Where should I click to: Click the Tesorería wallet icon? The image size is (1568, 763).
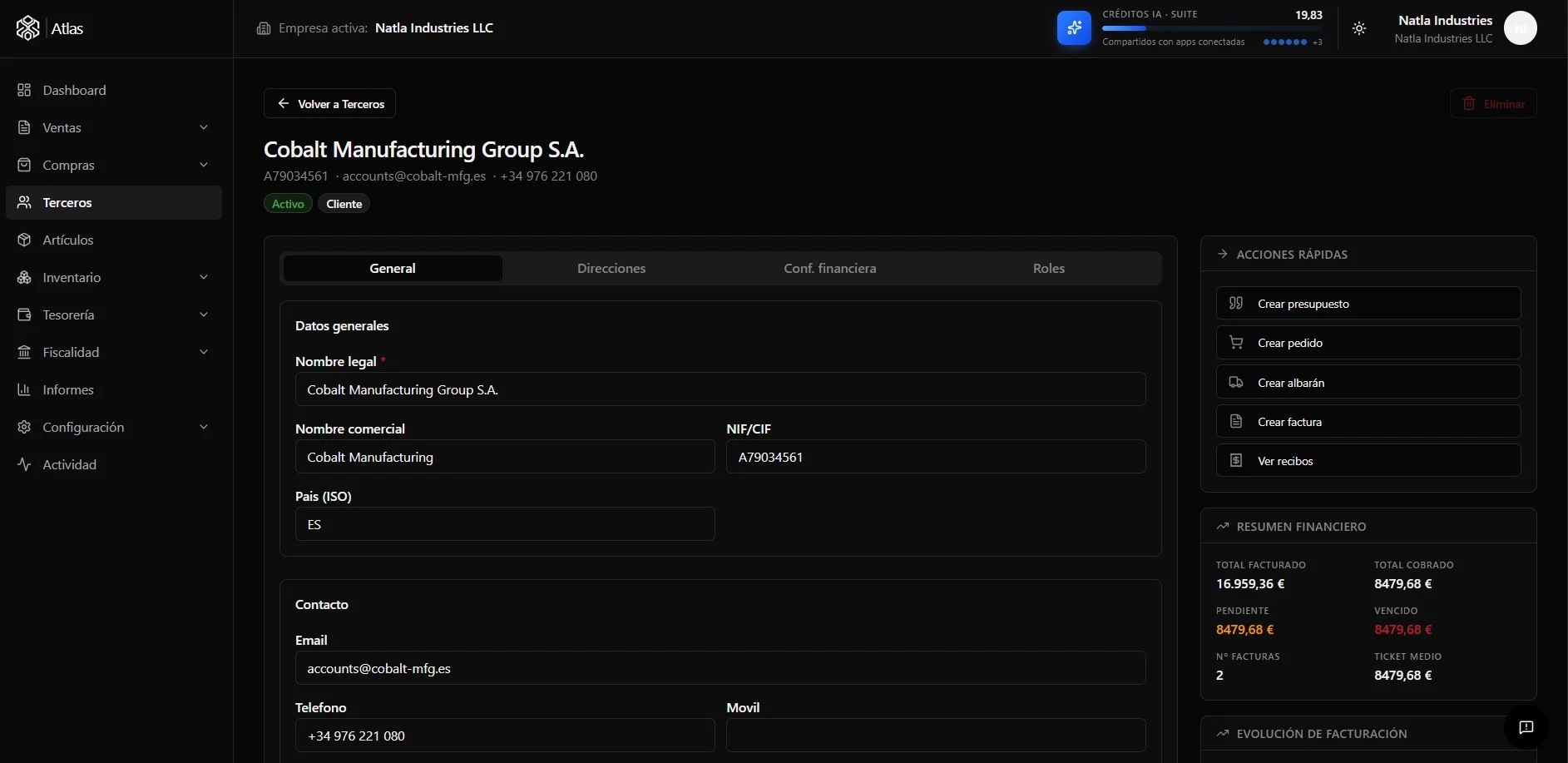(x=24, y=315)
